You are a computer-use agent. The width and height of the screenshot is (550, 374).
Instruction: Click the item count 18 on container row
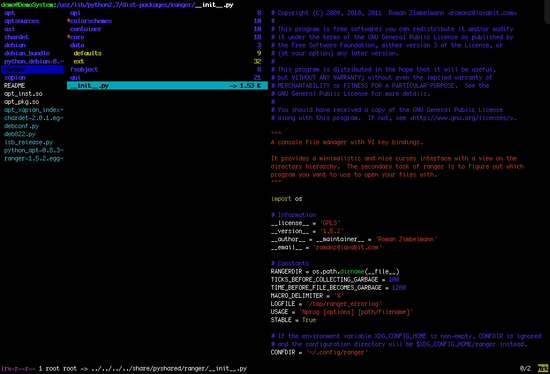(x=257, y=29)
